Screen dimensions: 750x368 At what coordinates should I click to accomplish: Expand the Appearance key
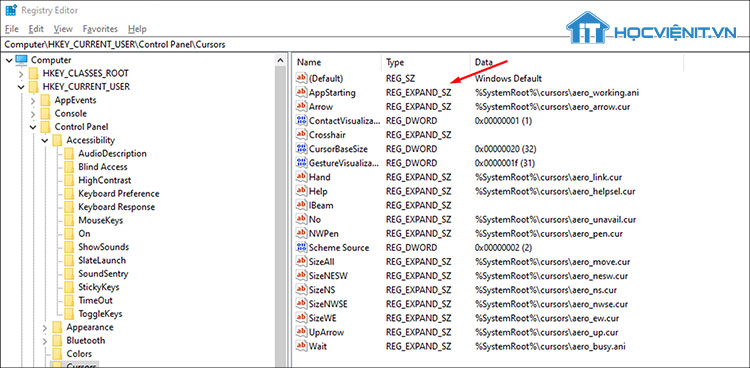[x=44, y=328]
